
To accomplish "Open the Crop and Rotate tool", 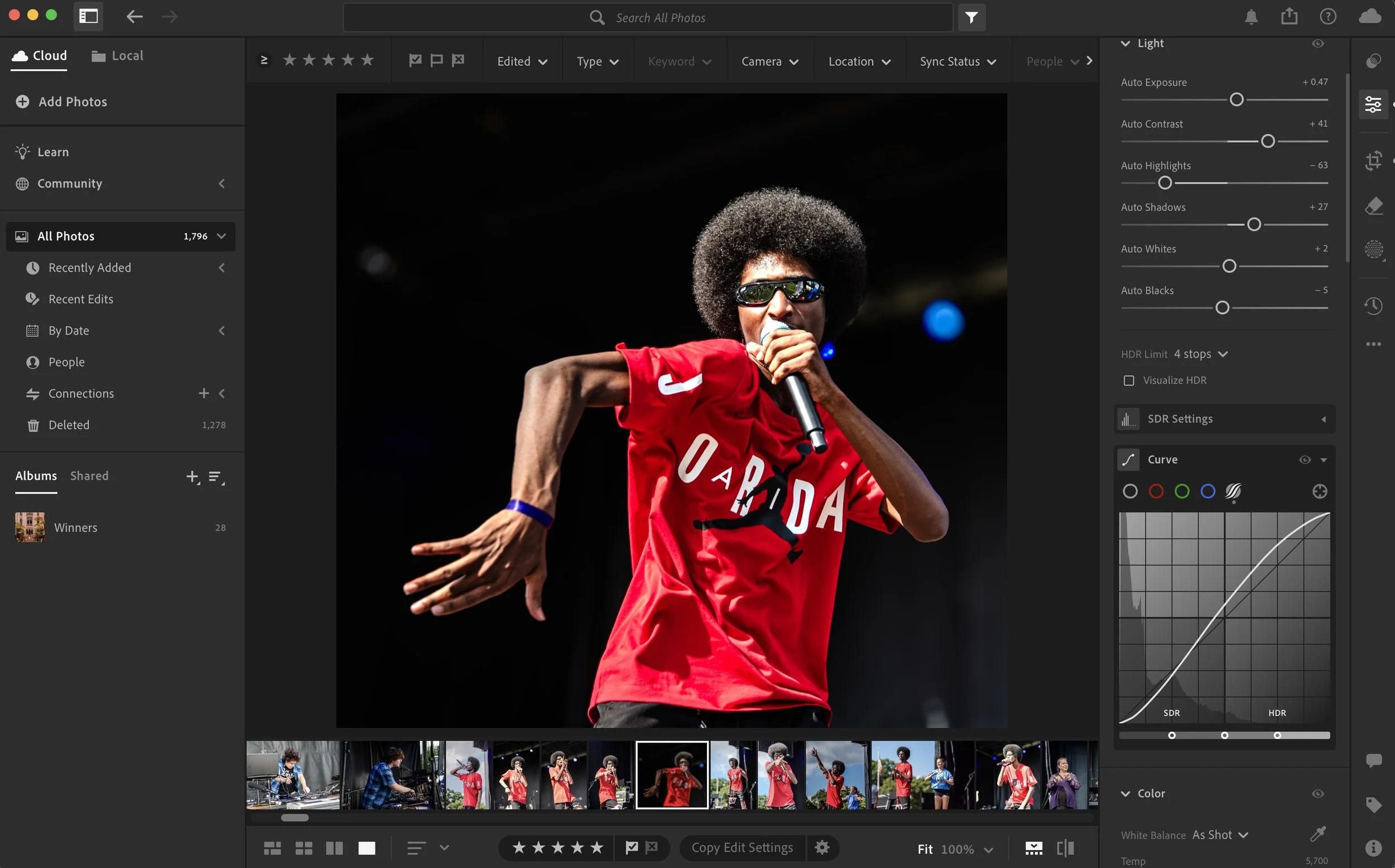I will pos(1373,160).
